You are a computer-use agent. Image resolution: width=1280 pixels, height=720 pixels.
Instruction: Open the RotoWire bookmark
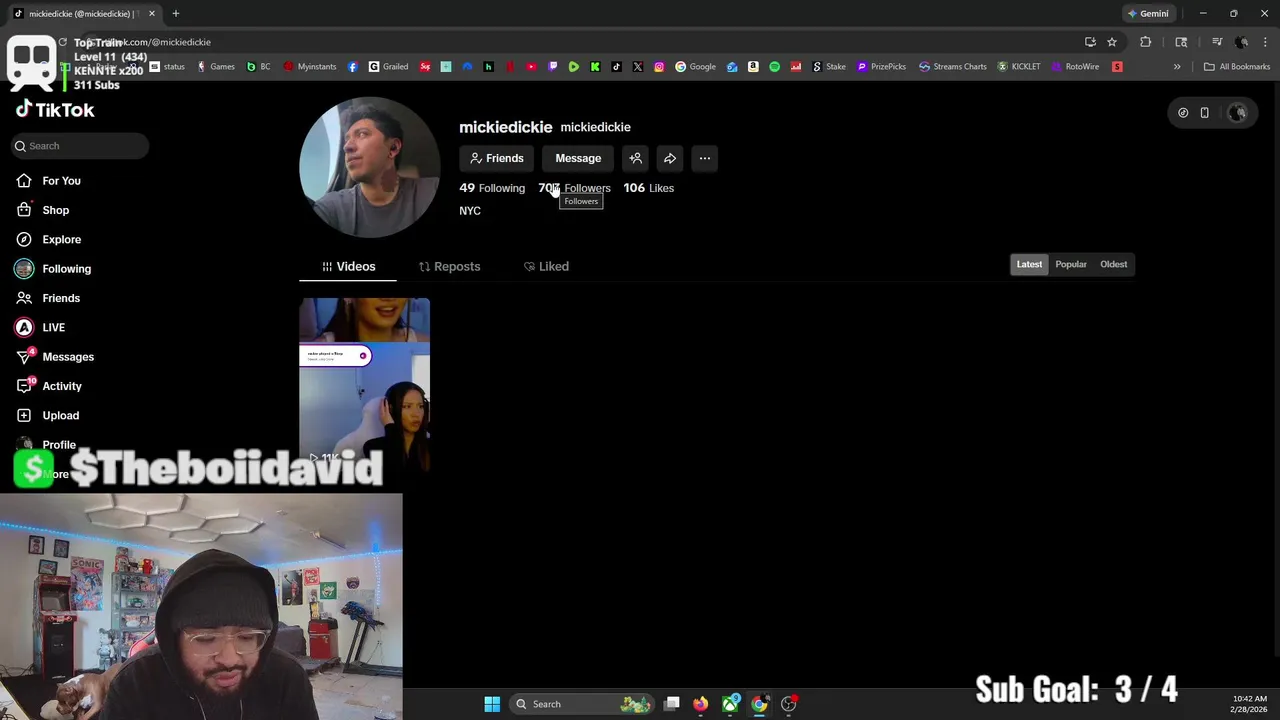coord(1075,67)
